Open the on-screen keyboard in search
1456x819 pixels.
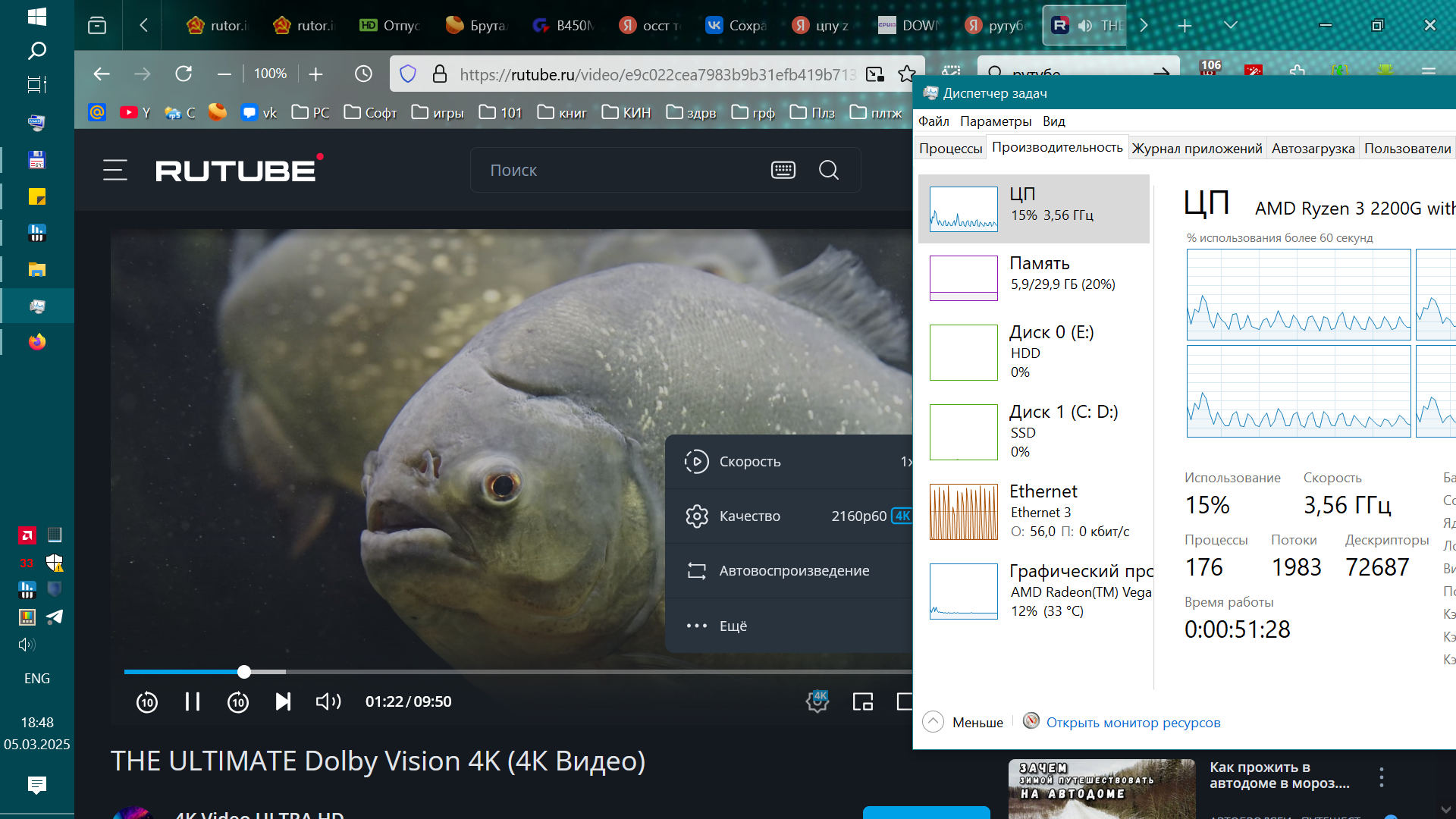(783, 170)
